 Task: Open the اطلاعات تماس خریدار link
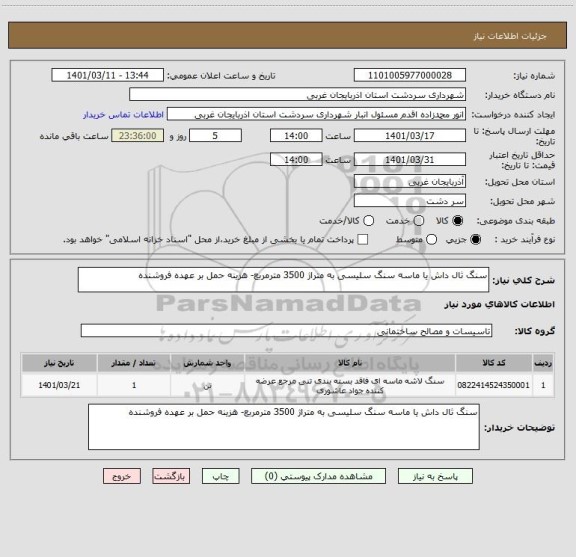click(123, 115)
